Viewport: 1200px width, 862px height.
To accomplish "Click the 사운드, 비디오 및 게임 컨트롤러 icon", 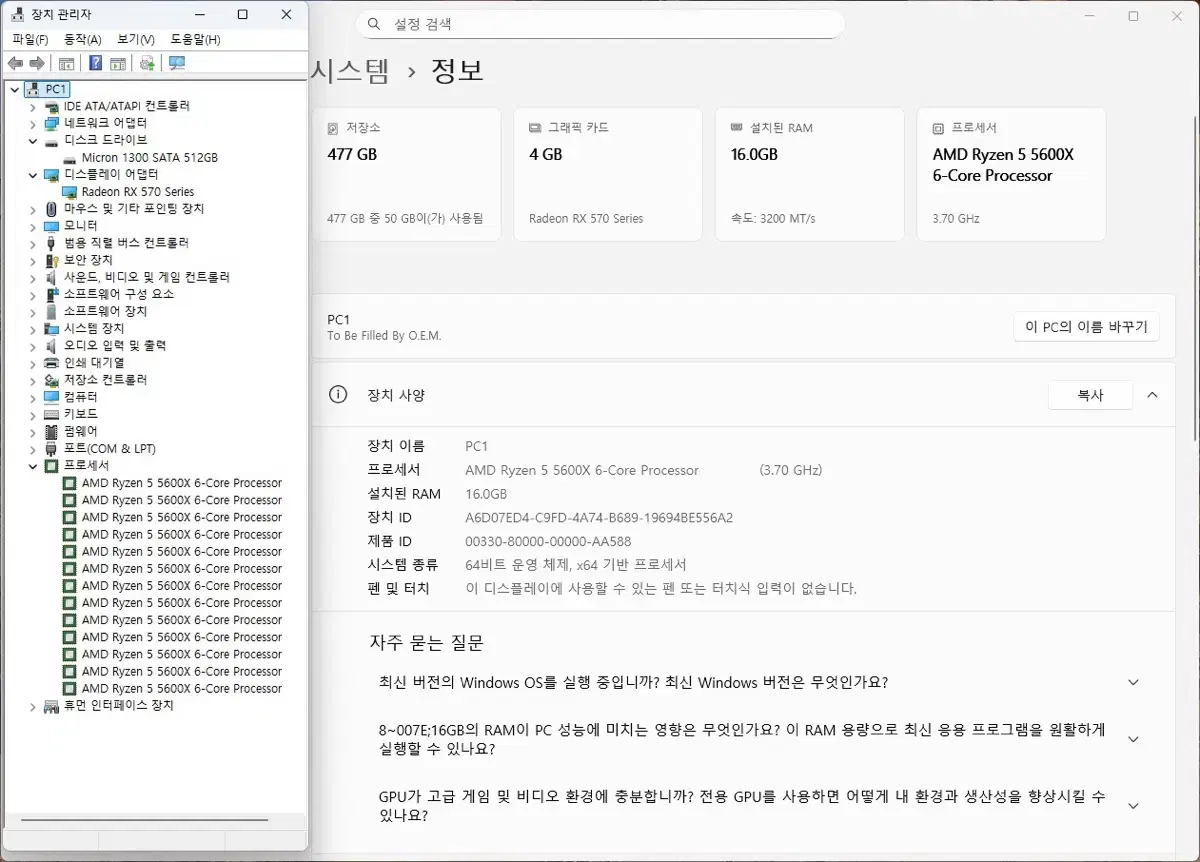I will point(52,277).
